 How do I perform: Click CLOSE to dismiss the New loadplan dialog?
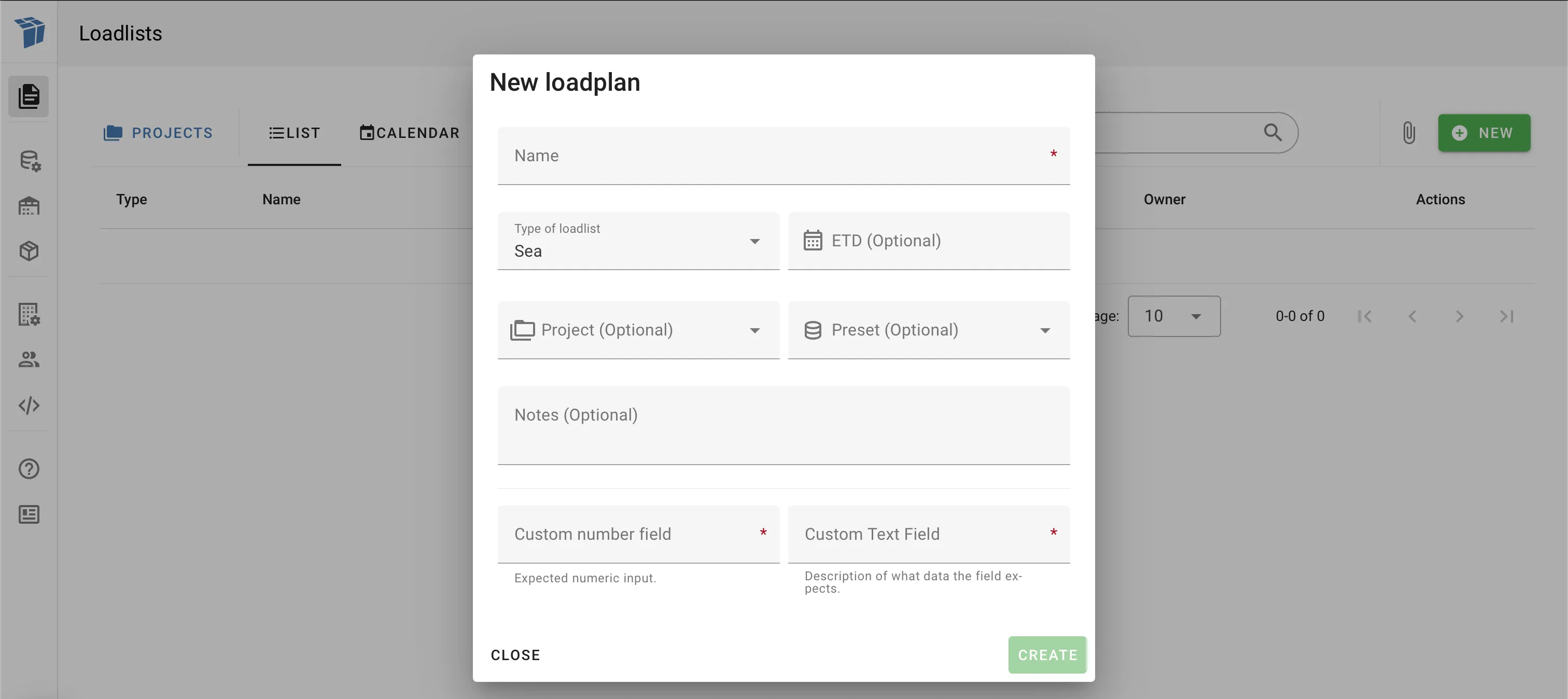click(515, 654)
